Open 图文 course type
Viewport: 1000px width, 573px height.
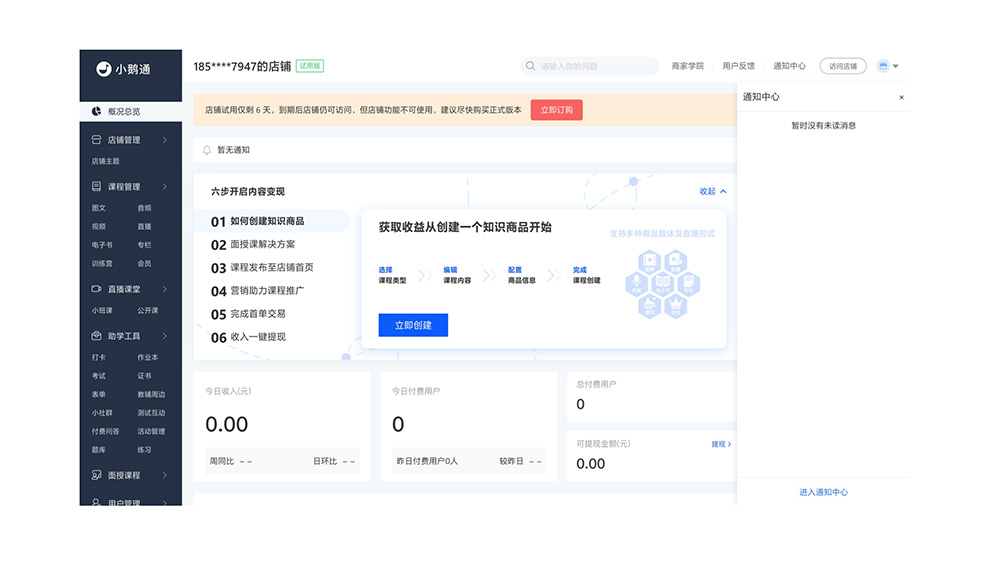[98, 208]
